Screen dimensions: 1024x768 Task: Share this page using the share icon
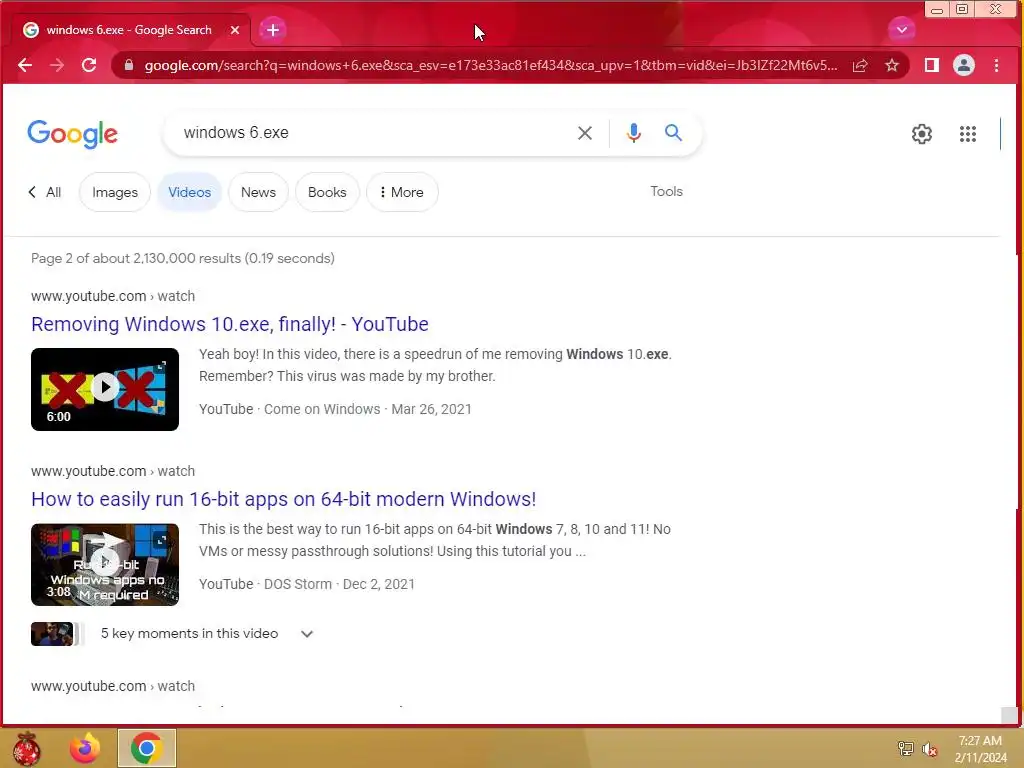pyautogui.click(x=860, y=65)
